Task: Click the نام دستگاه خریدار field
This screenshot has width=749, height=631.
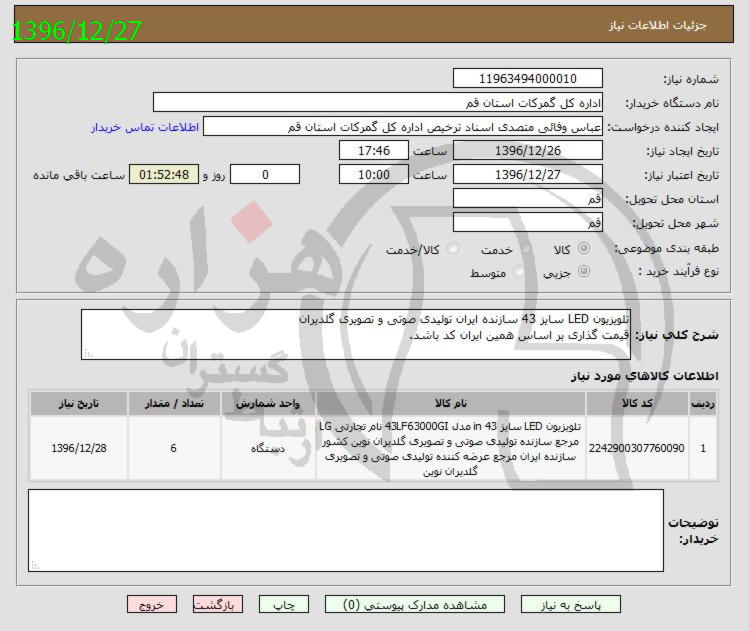Action: click(378, 103)
